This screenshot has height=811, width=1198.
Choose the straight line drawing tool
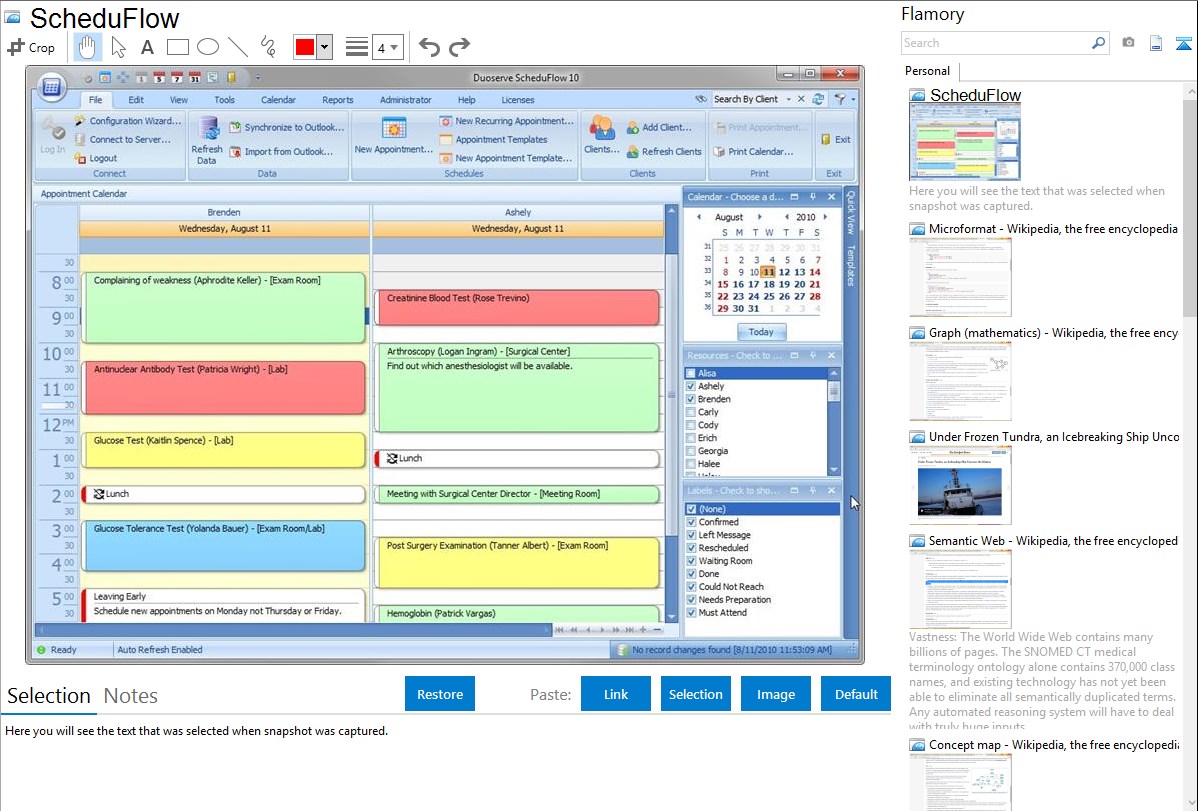point(238,47)
